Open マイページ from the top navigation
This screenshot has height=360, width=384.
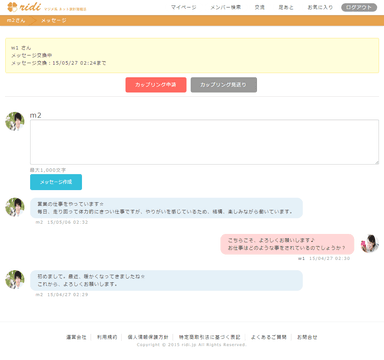(x=183, y=7)
